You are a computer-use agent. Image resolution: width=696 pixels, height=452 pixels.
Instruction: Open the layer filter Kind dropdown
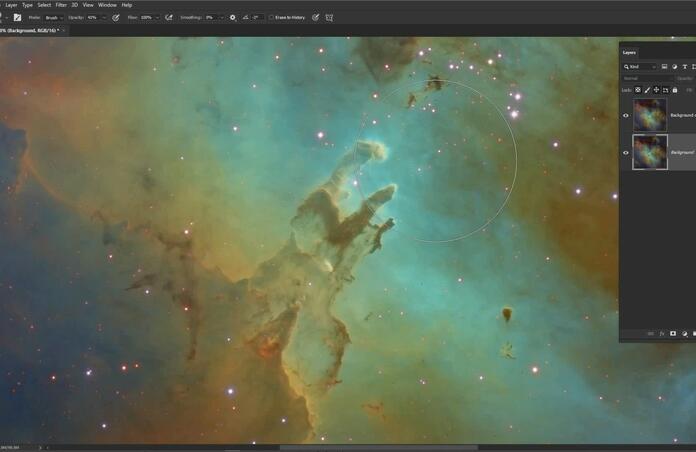[x=640, y=67]
